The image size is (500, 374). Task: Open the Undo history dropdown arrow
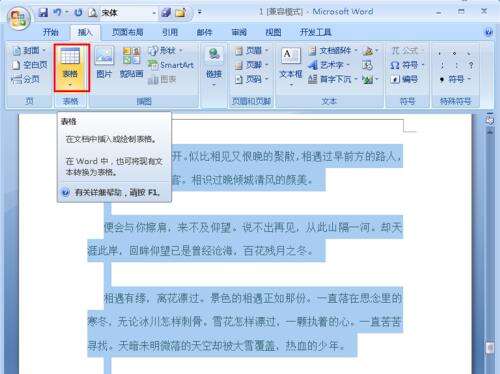(67, 13)
